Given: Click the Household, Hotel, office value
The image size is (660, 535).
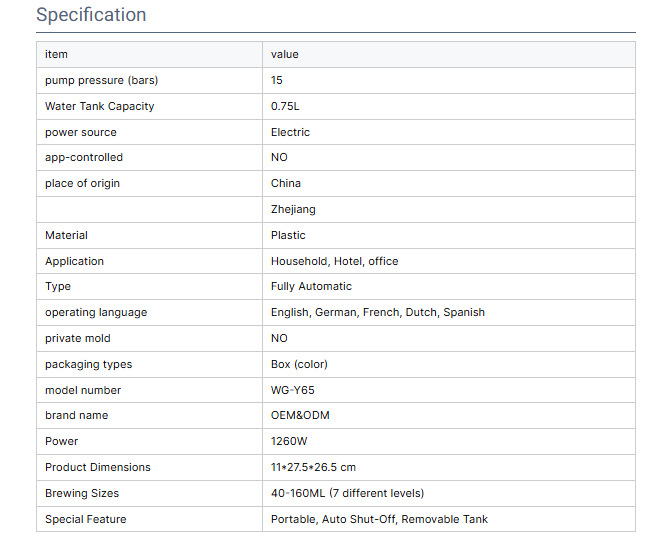Looking at the screenshot, I should pos(334,261).
